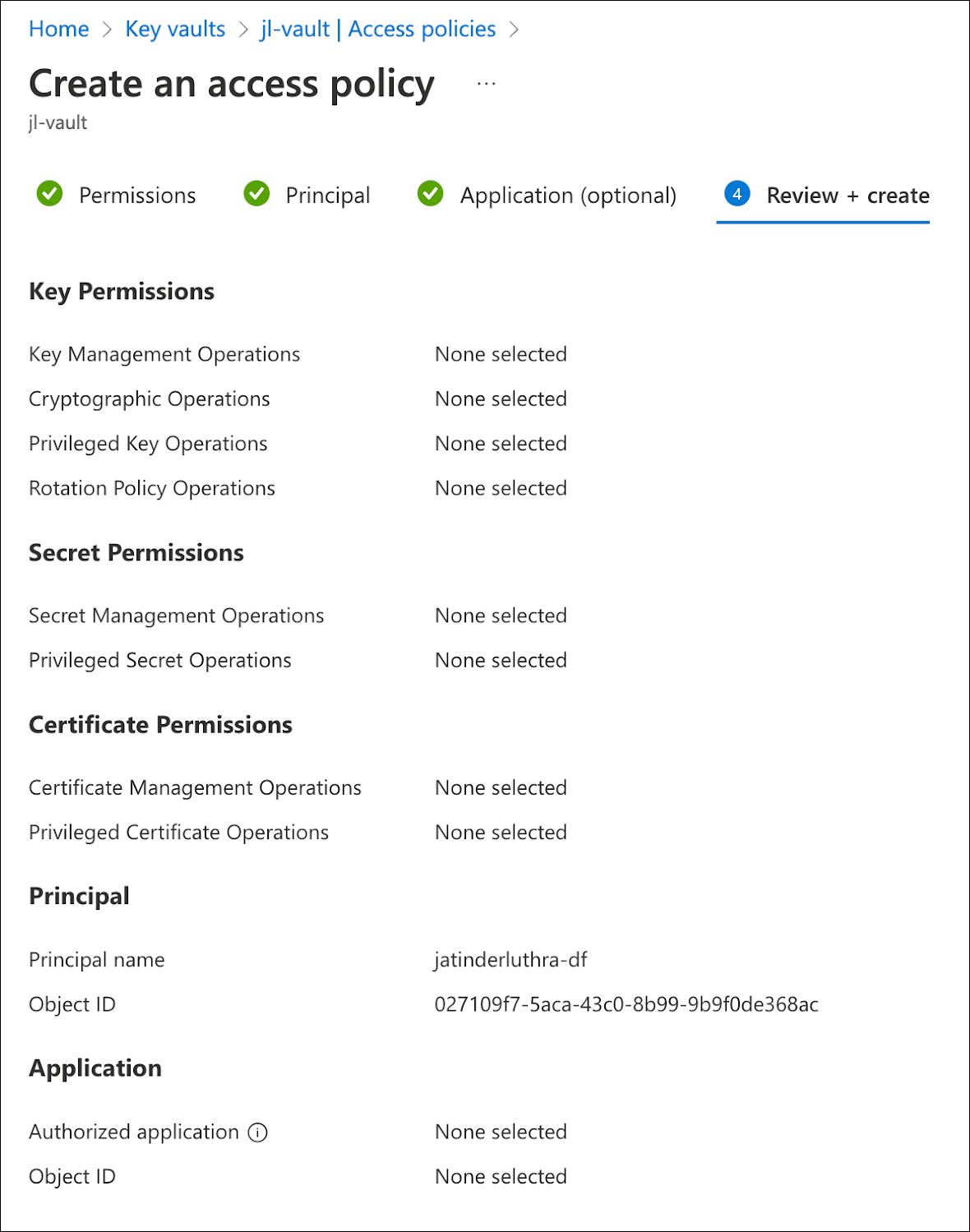Open jl-vault | Access policies breadcrumb
The image size is (970, 1232).
point(378,29)
